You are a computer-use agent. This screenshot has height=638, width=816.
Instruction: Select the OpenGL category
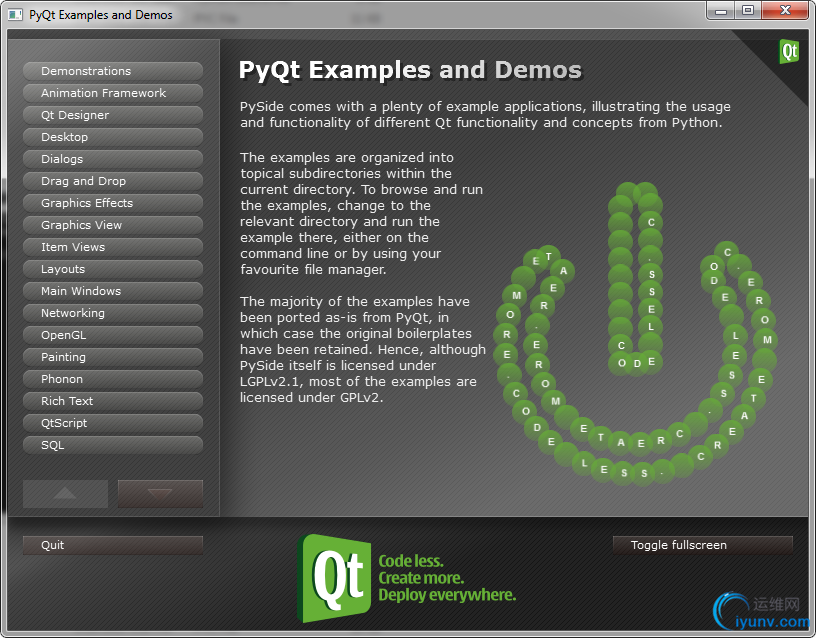tap(113, 335)
